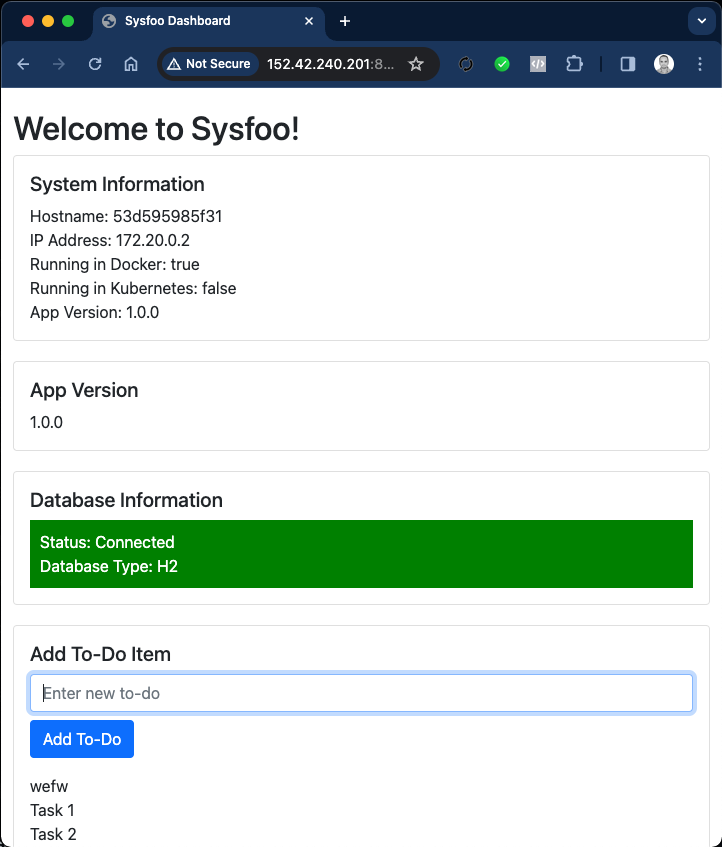Image resolution: width=722 pixels, height=847 pixels.
Task: Click the forward navigation arrow
Action: (59, 64)
